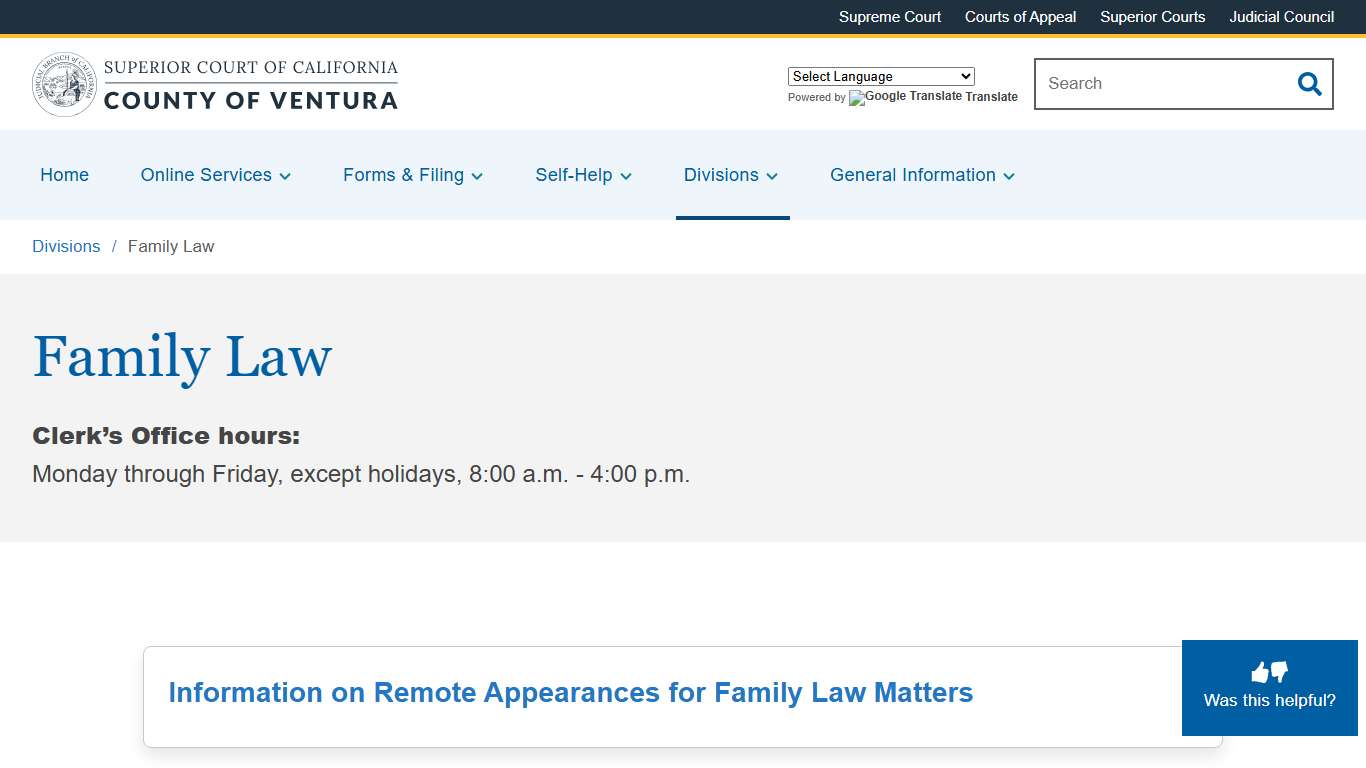This screenshot has width=1366, height=768.
Task: Open the Self-Help dropdown
Action: 629,176
